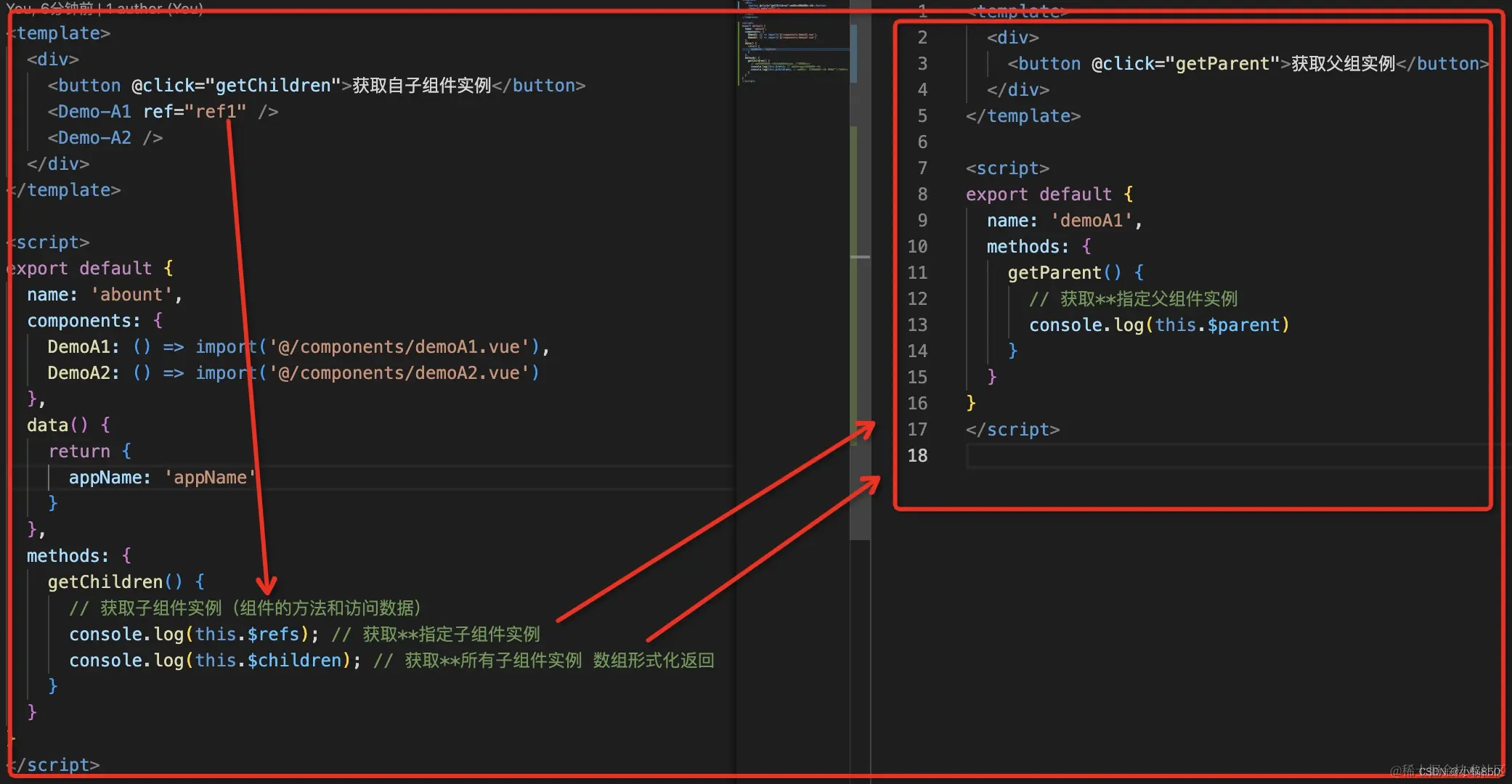Click the demoA1.vue import path string
Screen dimensions: 1512x784
point(399,346)
